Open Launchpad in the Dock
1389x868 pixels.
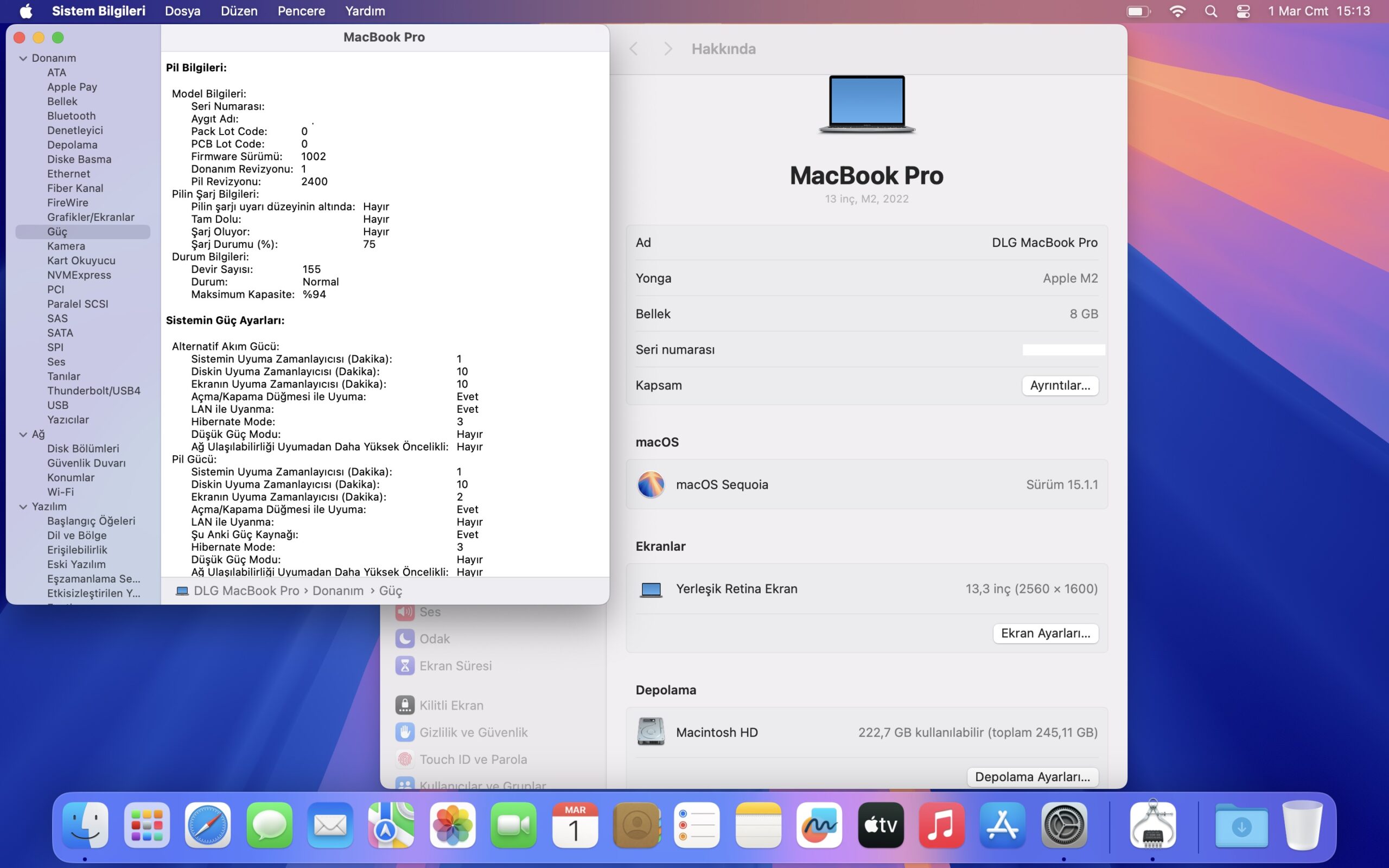pos(146,826)
